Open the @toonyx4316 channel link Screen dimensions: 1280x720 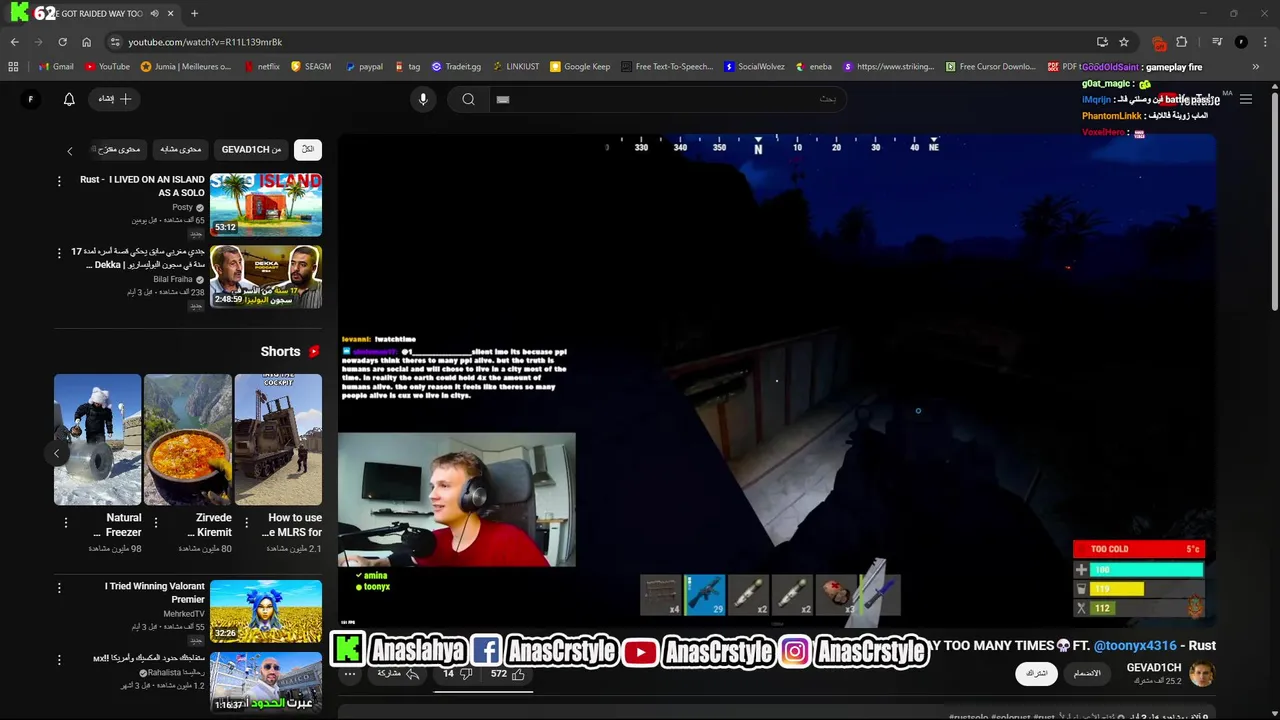point(1135,646)
